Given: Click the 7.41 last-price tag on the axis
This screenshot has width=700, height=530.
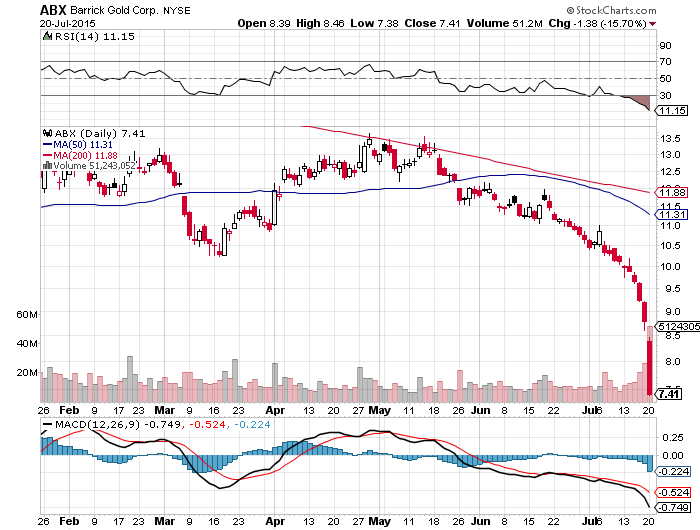Looking at the screenshot, I should click(x=668, y=394).
